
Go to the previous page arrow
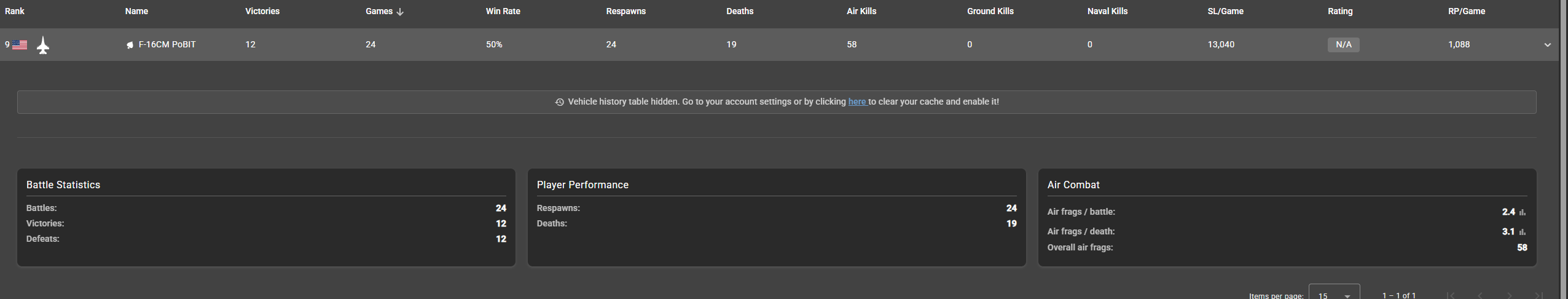1480,295
